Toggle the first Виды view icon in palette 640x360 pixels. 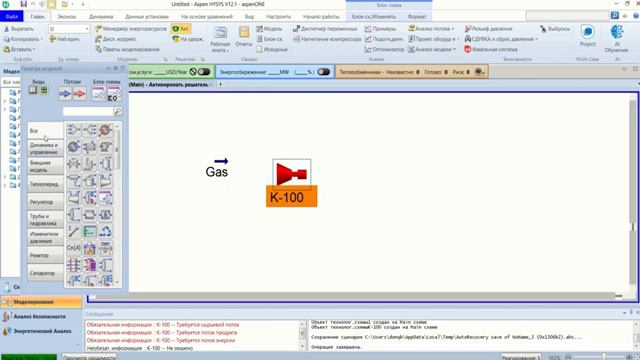pyautogui.click(x=33, y=90)
